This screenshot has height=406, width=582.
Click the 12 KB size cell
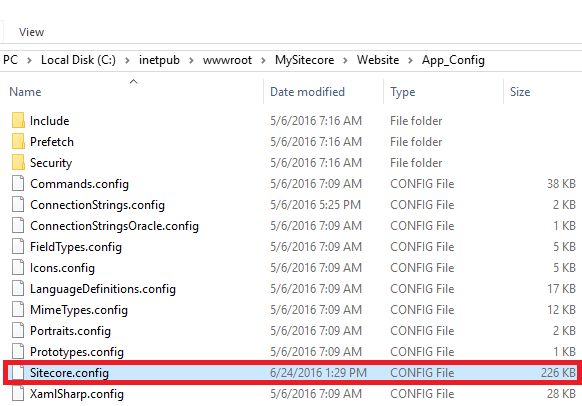pyautogui.click(x=561, y=310)
